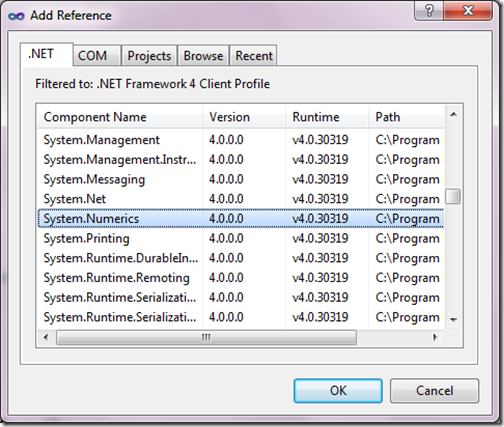Click horizontal scrollbar right arrow

(435, 337)
